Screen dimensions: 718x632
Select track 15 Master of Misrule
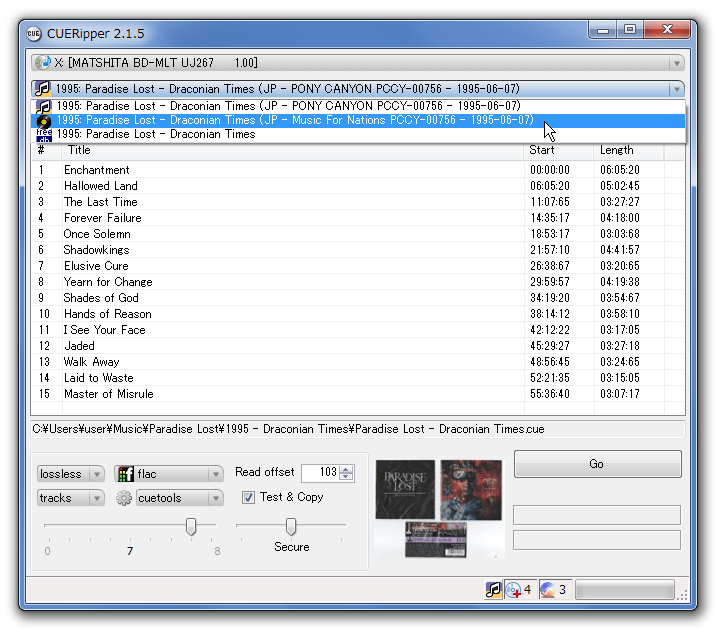point(358,394)
